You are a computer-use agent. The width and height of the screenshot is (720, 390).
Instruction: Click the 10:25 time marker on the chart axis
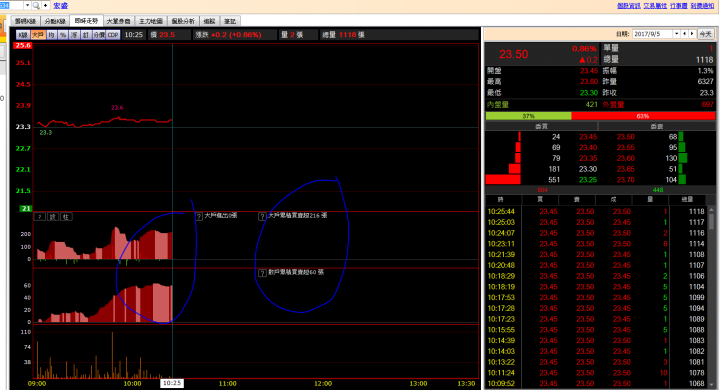point(172,383)
